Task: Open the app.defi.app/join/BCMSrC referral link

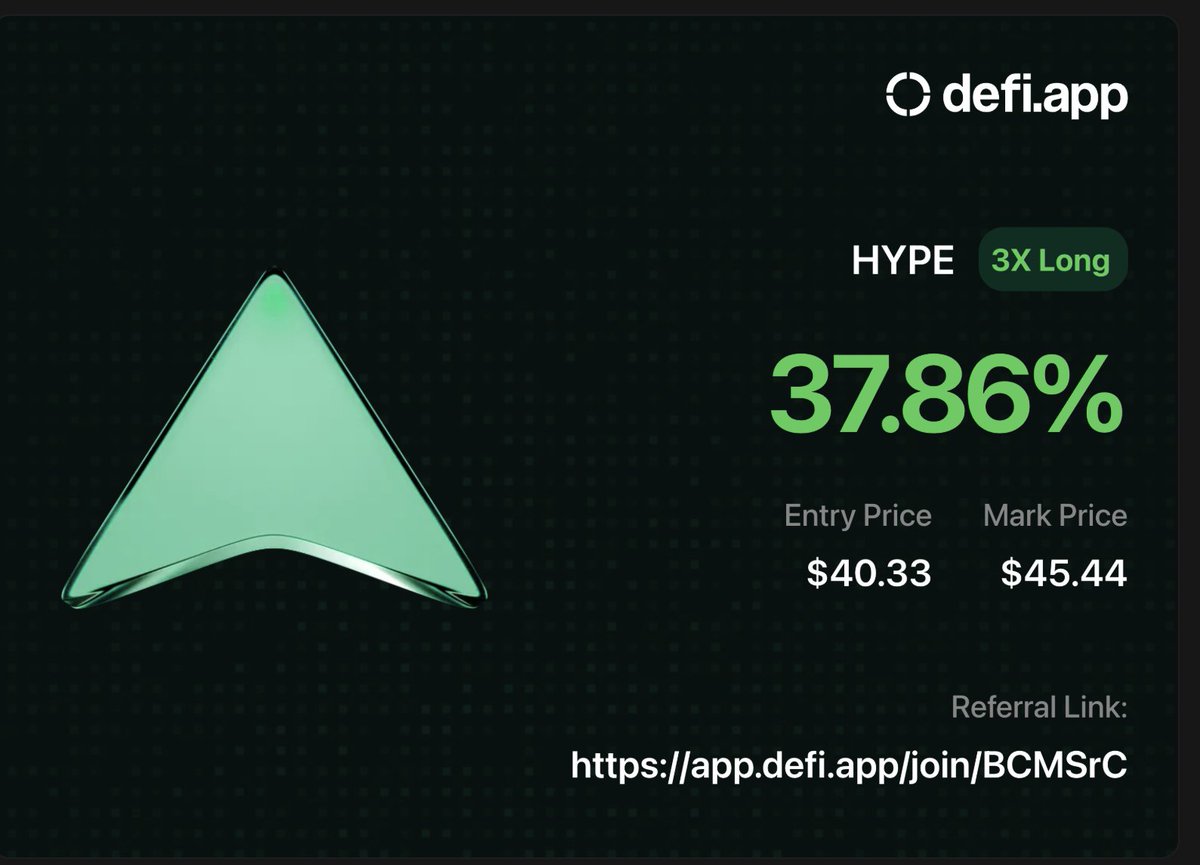Action: [x=849, y=765]
